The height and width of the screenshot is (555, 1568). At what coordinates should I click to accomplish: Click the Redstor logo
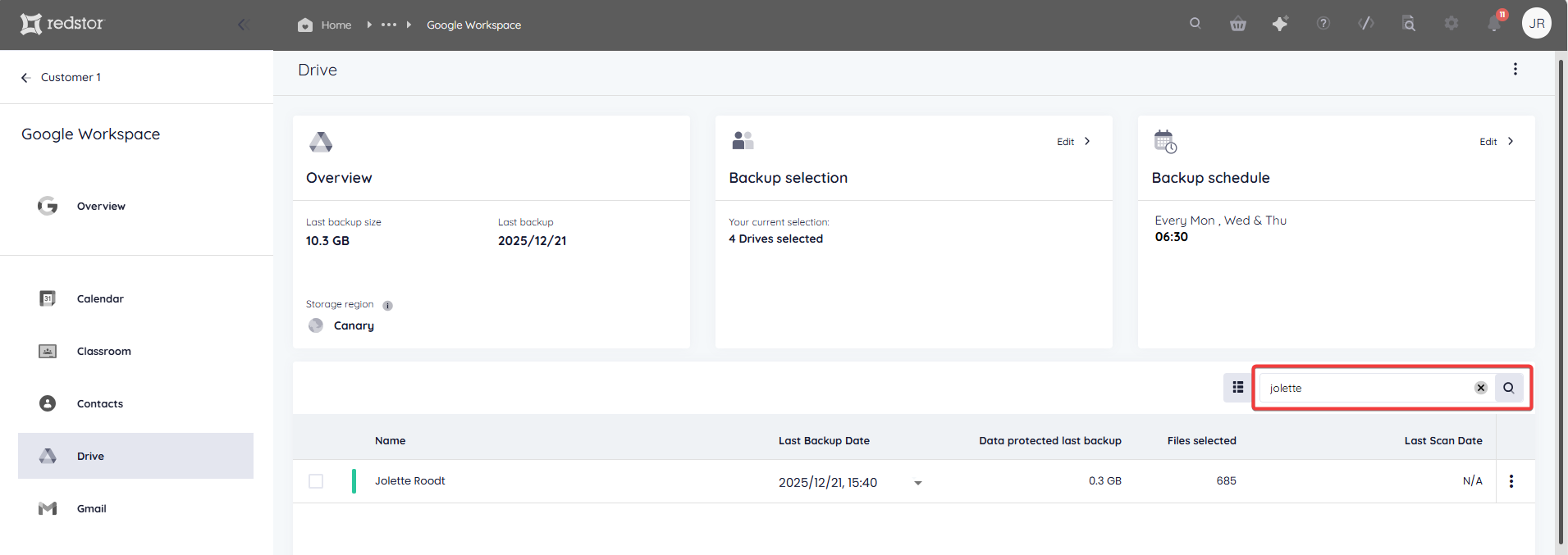click(62, 24)
